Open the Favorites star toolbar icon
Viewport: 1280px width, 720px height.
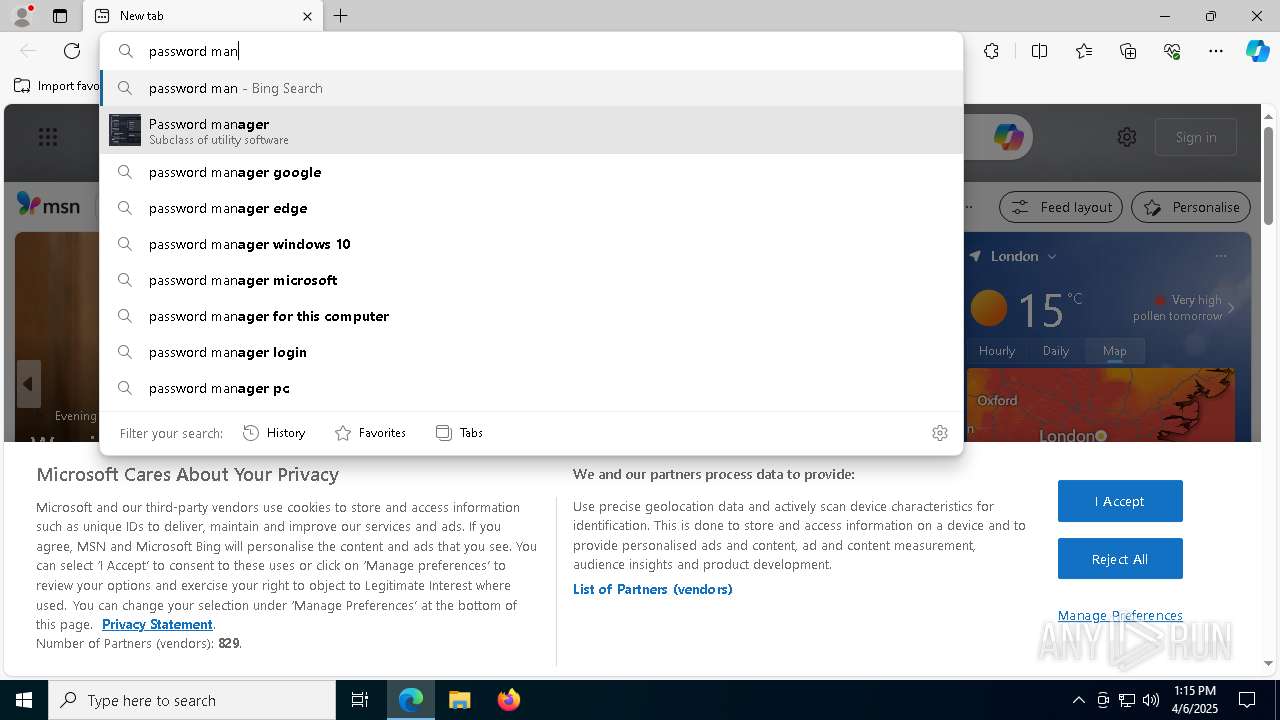point(1084,51)
